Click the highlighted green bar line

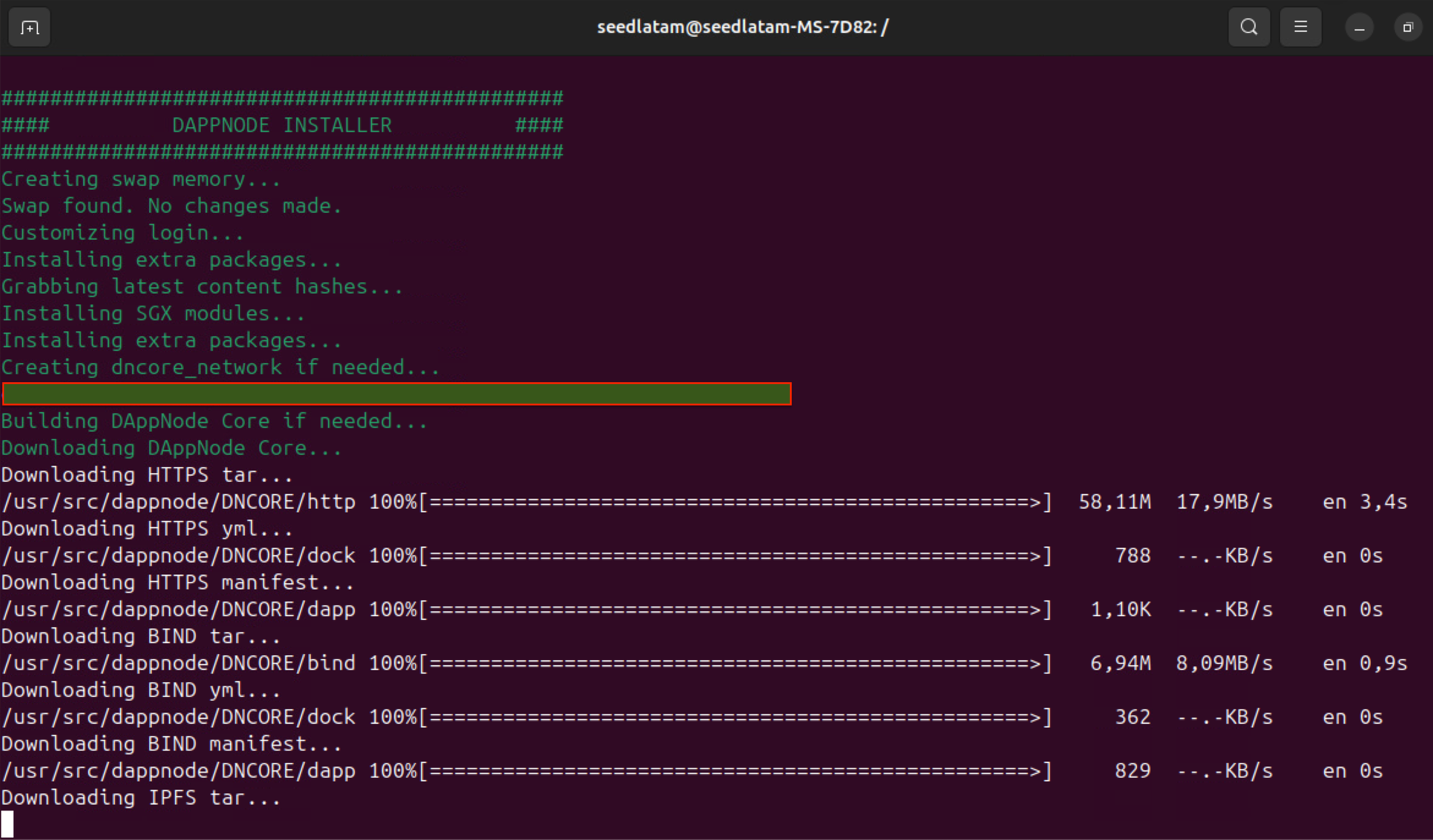(x=397, y=394)
